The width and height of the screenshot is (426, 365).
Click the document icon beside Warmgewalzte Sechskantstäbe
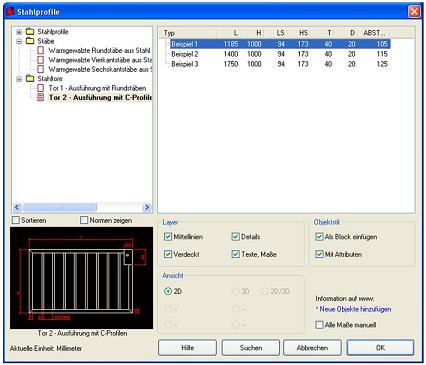pyautogui.click(x=40, y=69)
